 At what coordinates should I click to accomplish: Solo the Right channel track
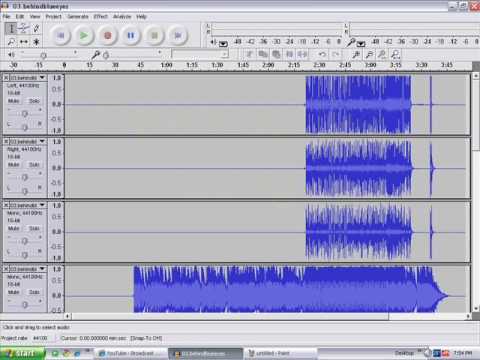(x=34, y=165)
